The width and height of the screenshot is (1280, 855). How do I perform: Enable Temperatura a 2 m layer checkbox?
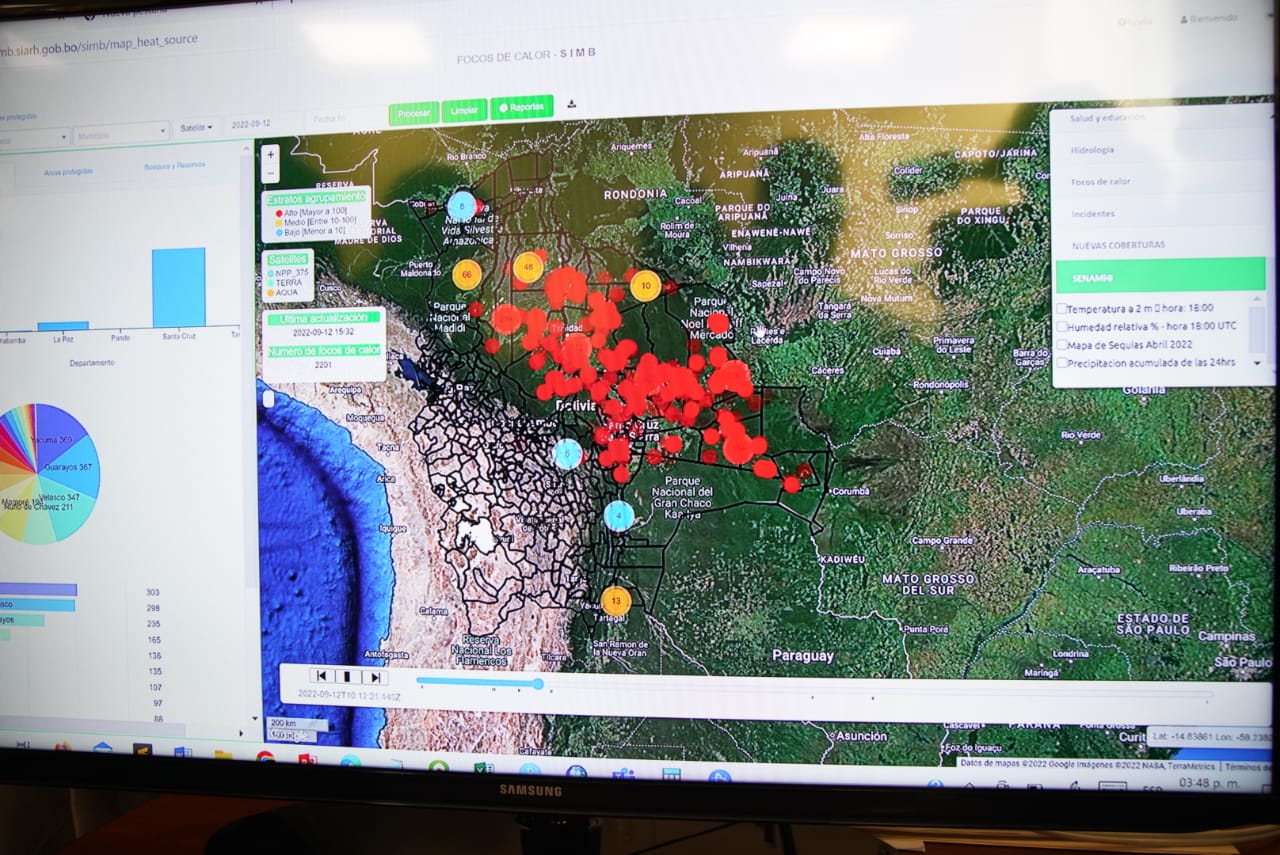1062,309
